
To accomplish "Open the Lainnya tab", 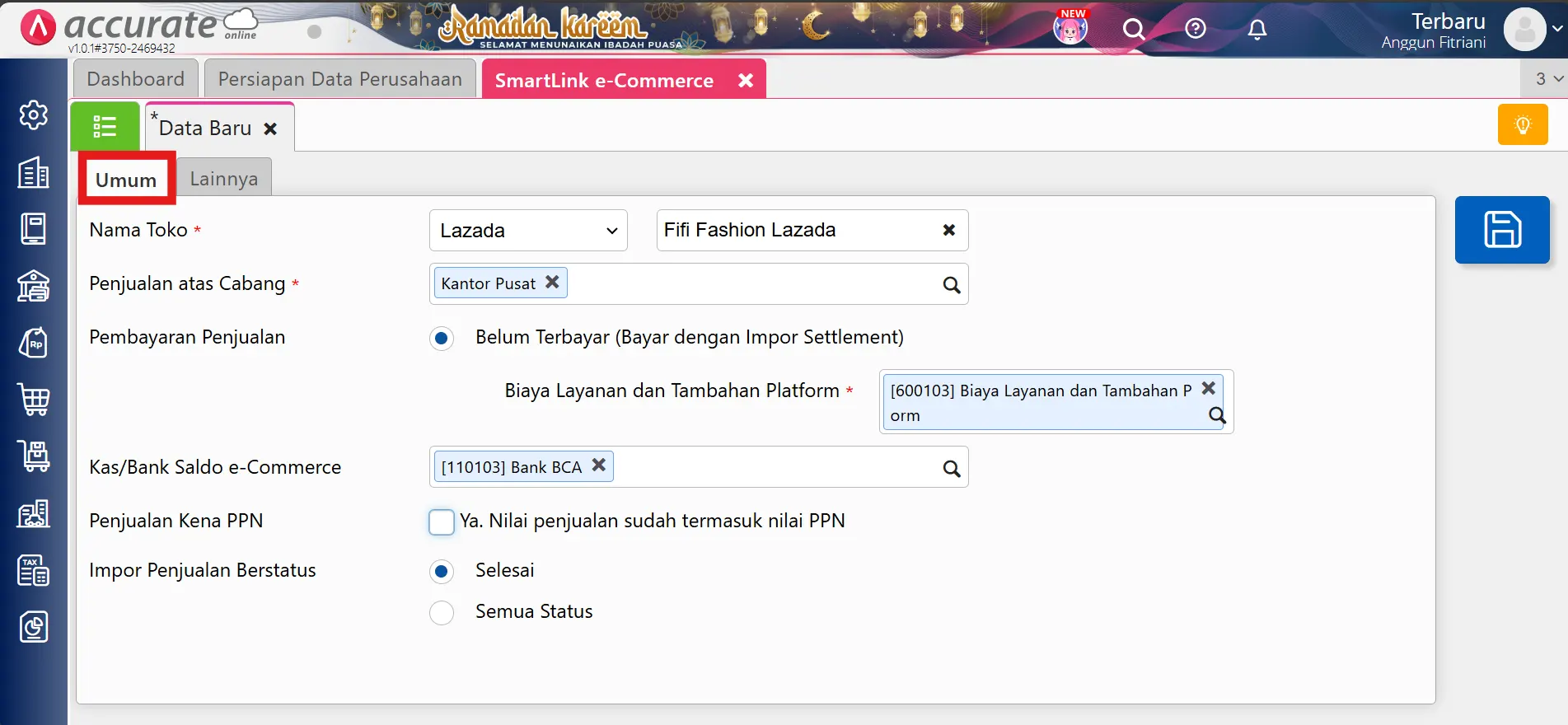I will pos(224,178).
